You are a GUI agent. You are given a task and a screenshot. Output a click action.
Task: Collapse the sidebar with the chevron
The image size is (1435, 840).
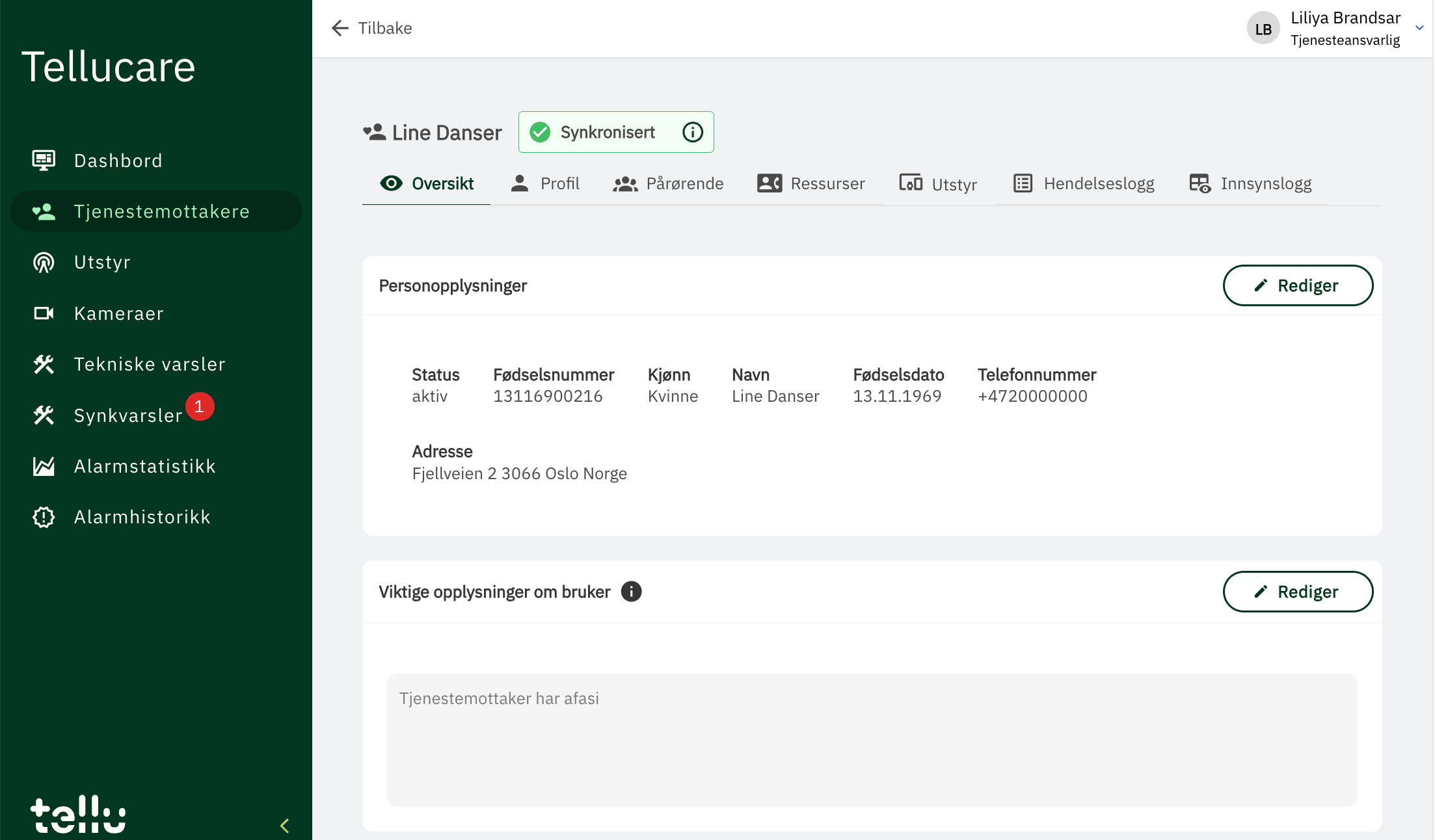(284, 826)
